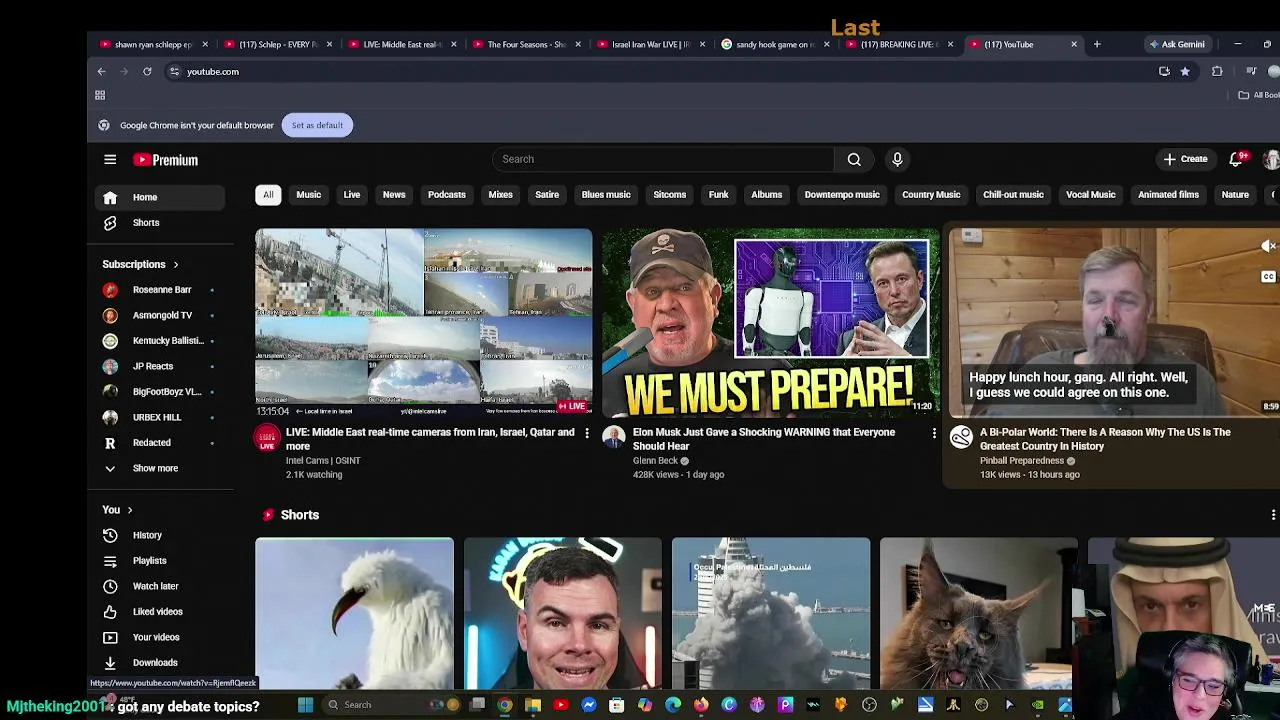This screenshot has width=1280, height=720.
Task: Select the Music filter chip
Action: 308,195
